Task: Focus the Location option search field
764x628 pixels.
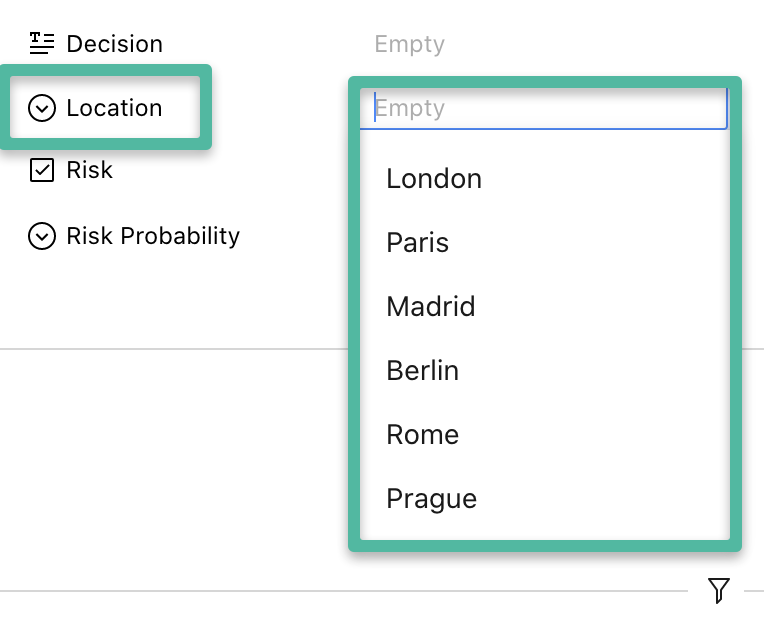Action: tap(545, 108)
